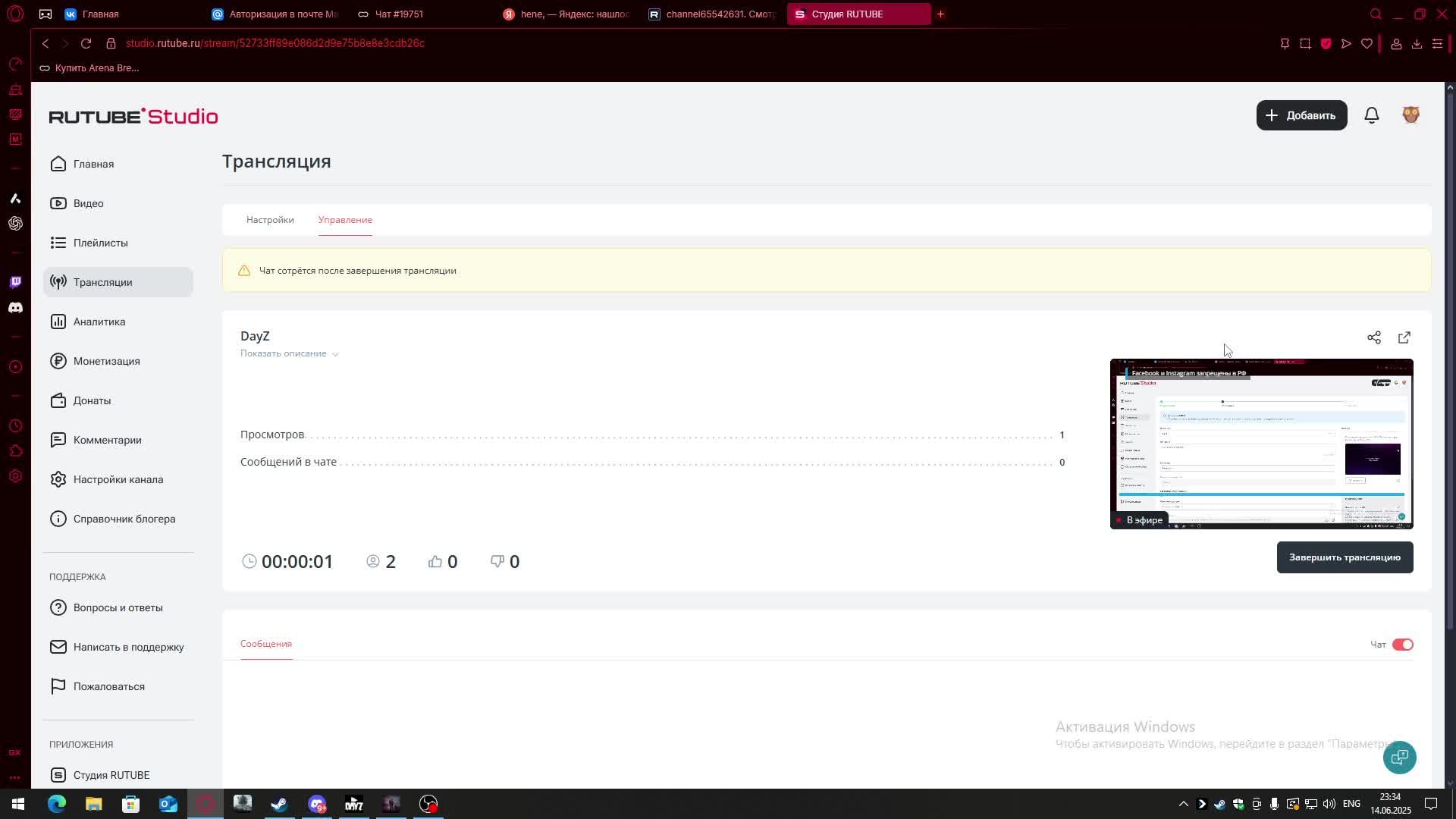Open the browser easy setup menu icon

[1437, 44]
